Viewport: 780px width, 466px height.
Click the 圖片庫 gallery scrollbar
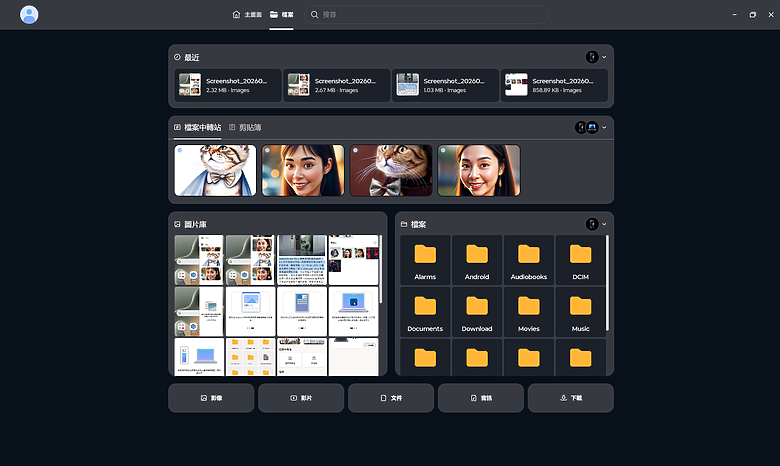pos(381,269)
